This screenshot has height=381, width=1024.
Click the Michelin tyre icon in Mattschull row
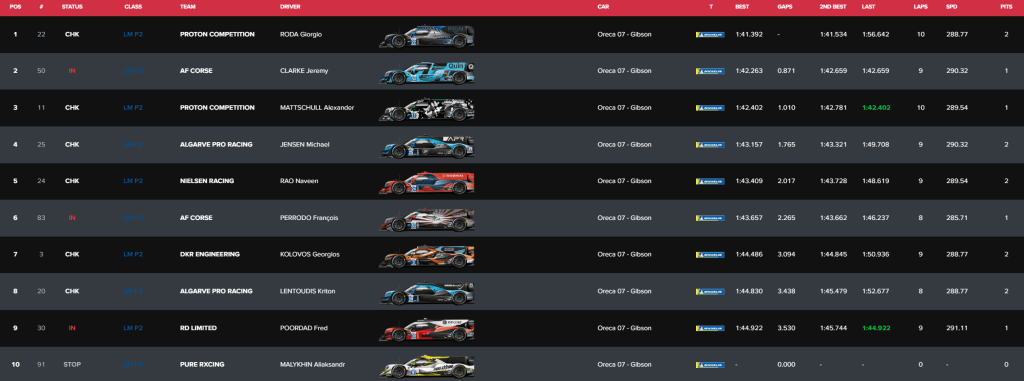pyautogui.click(x=710, y=108)
